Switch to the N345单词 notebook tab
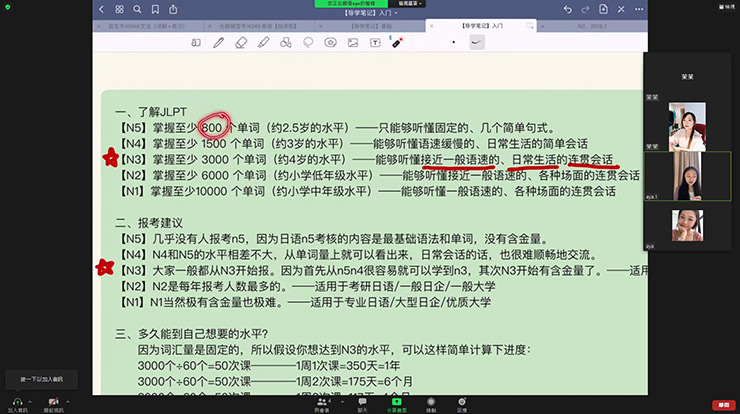740x414 pixels. tap(258, 26)
